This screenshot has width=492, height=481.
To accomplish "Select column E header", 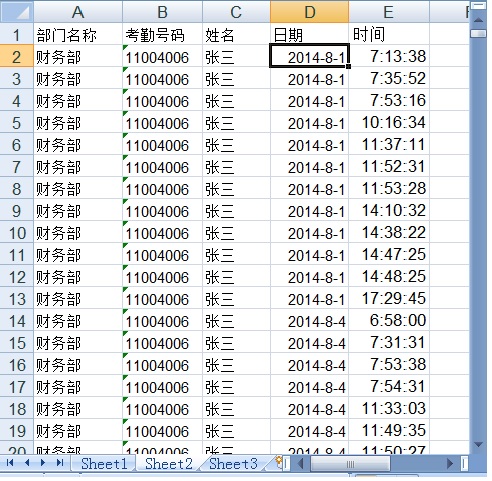I will point(389,12).
